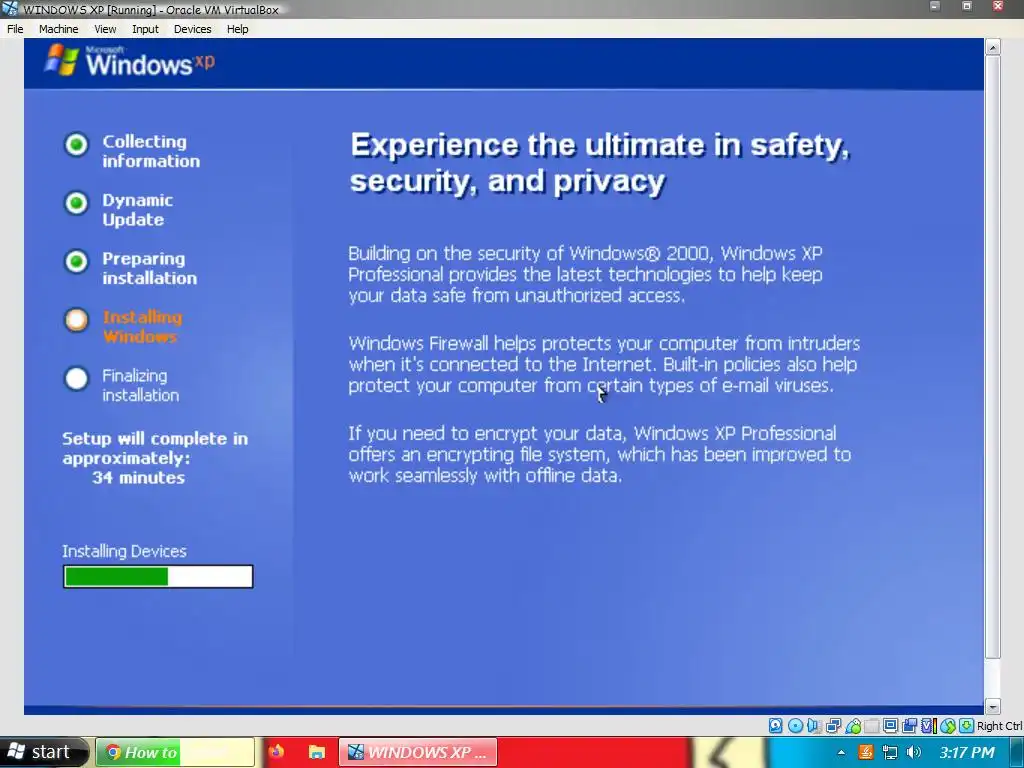This screenshot has width=1024, height=768.
Task: Click the volume speaker tray icon
Action: 914,752
